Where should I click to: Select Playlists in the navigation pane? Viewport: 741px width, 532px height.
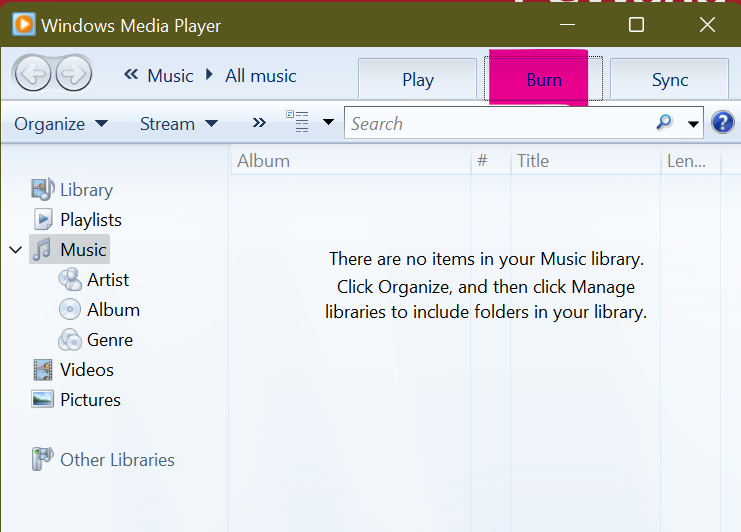(91, 220)
